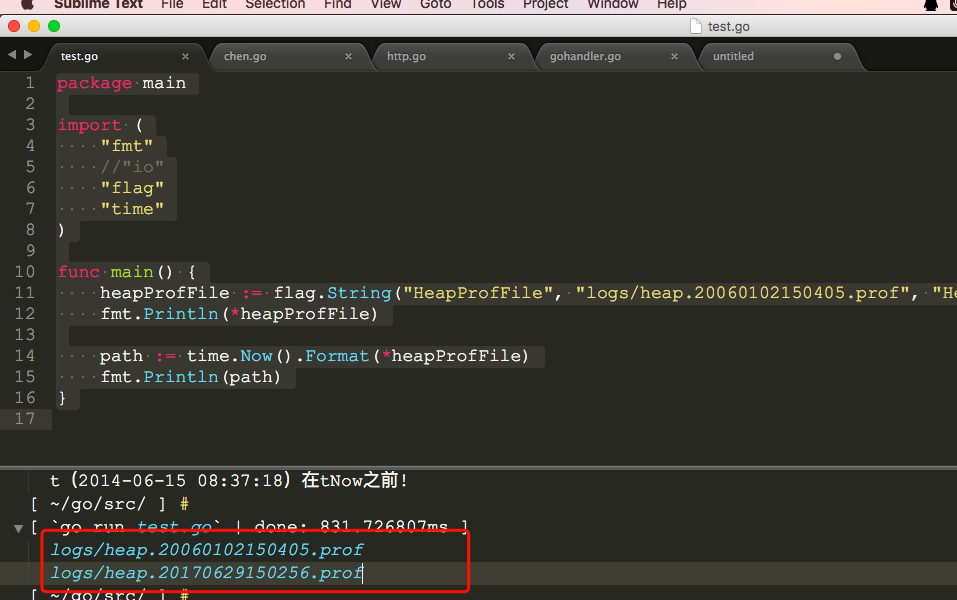Click output line logs/heap.20170629150256.prof
The image size is (957, 600).
(207, 573)
